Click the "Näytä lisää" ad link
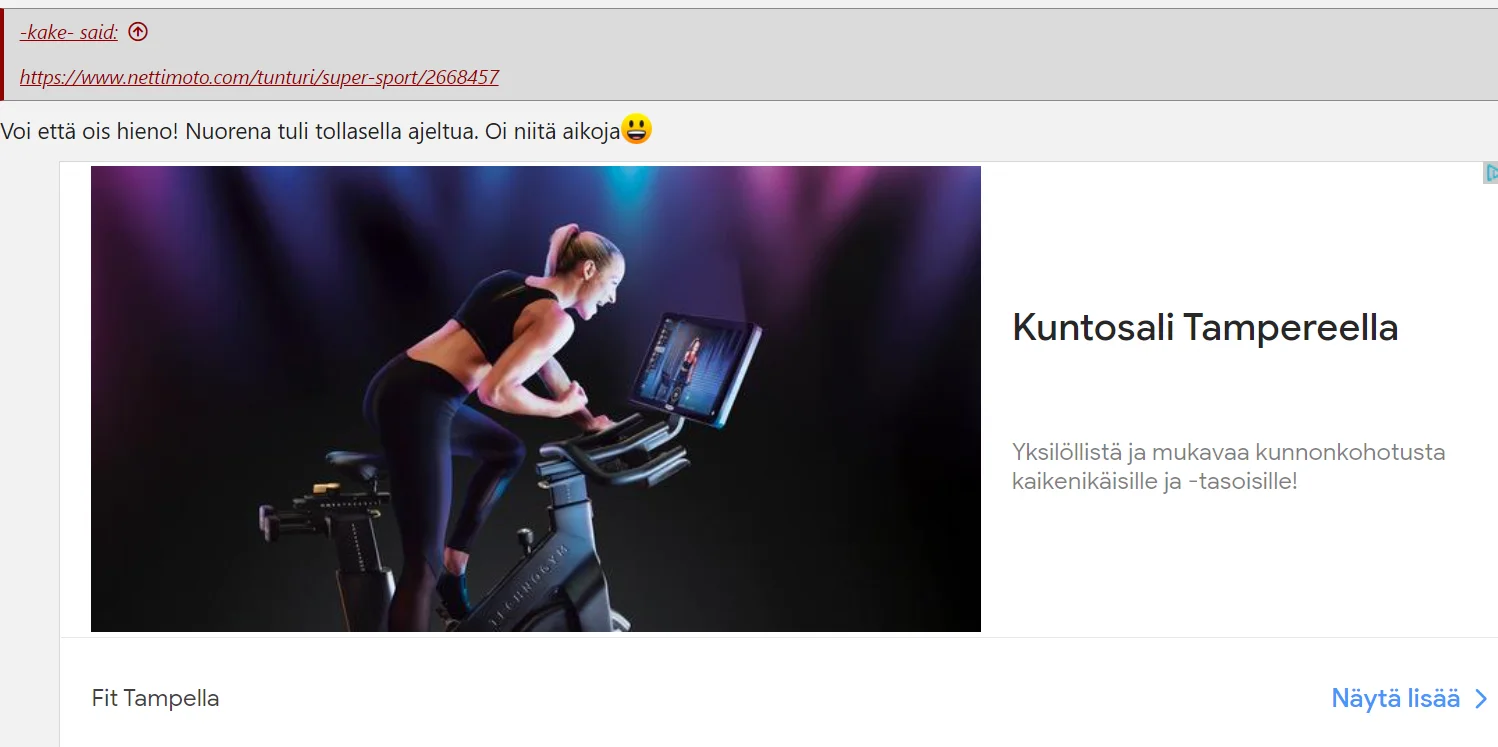The image size is (1498, 747). pos(1395,699)
